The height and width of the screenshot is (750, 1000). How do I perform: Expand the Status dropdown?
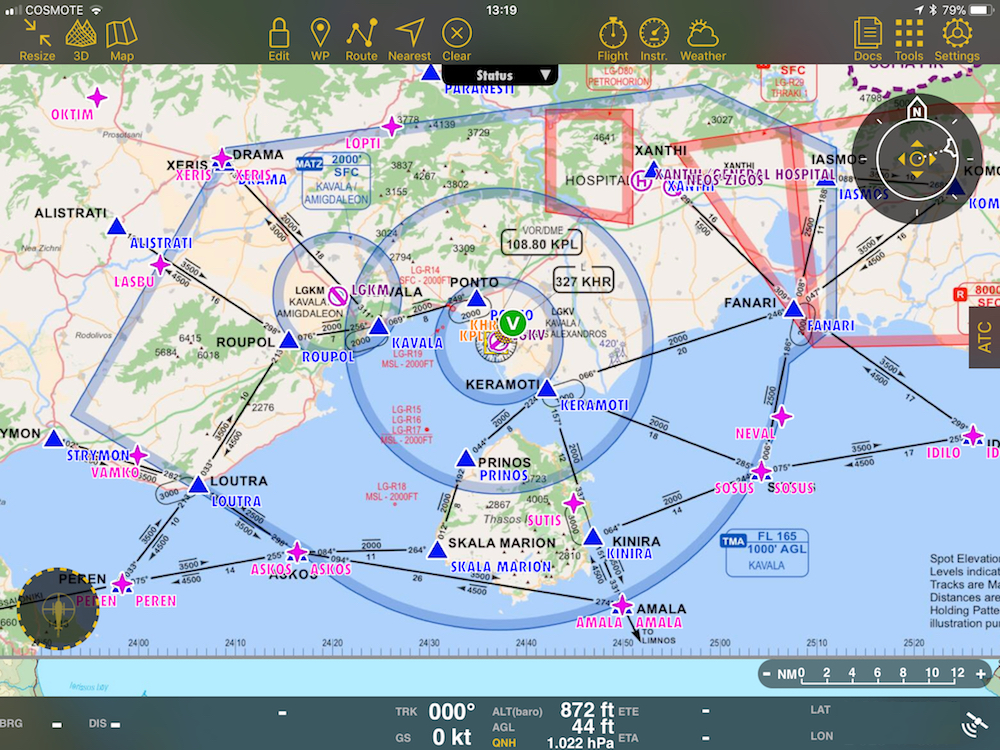point(500,75)
